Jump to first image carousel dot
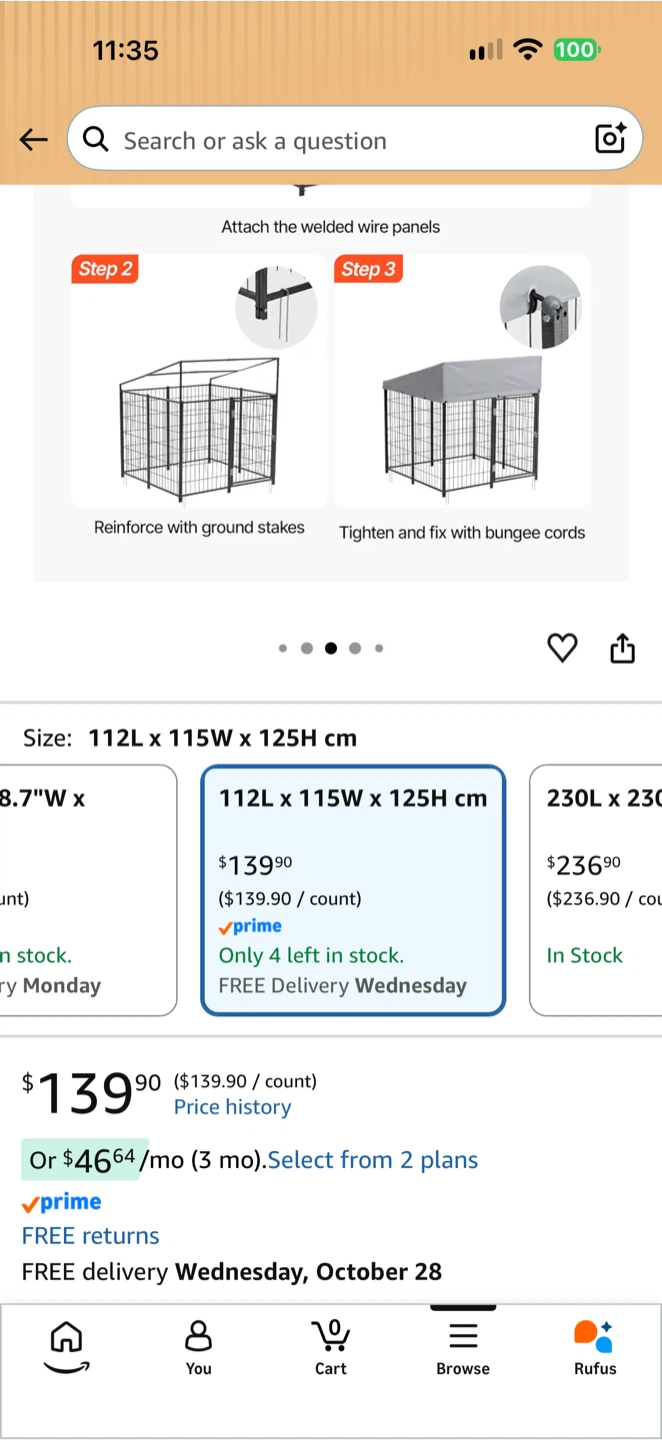 tap(283, 648)
